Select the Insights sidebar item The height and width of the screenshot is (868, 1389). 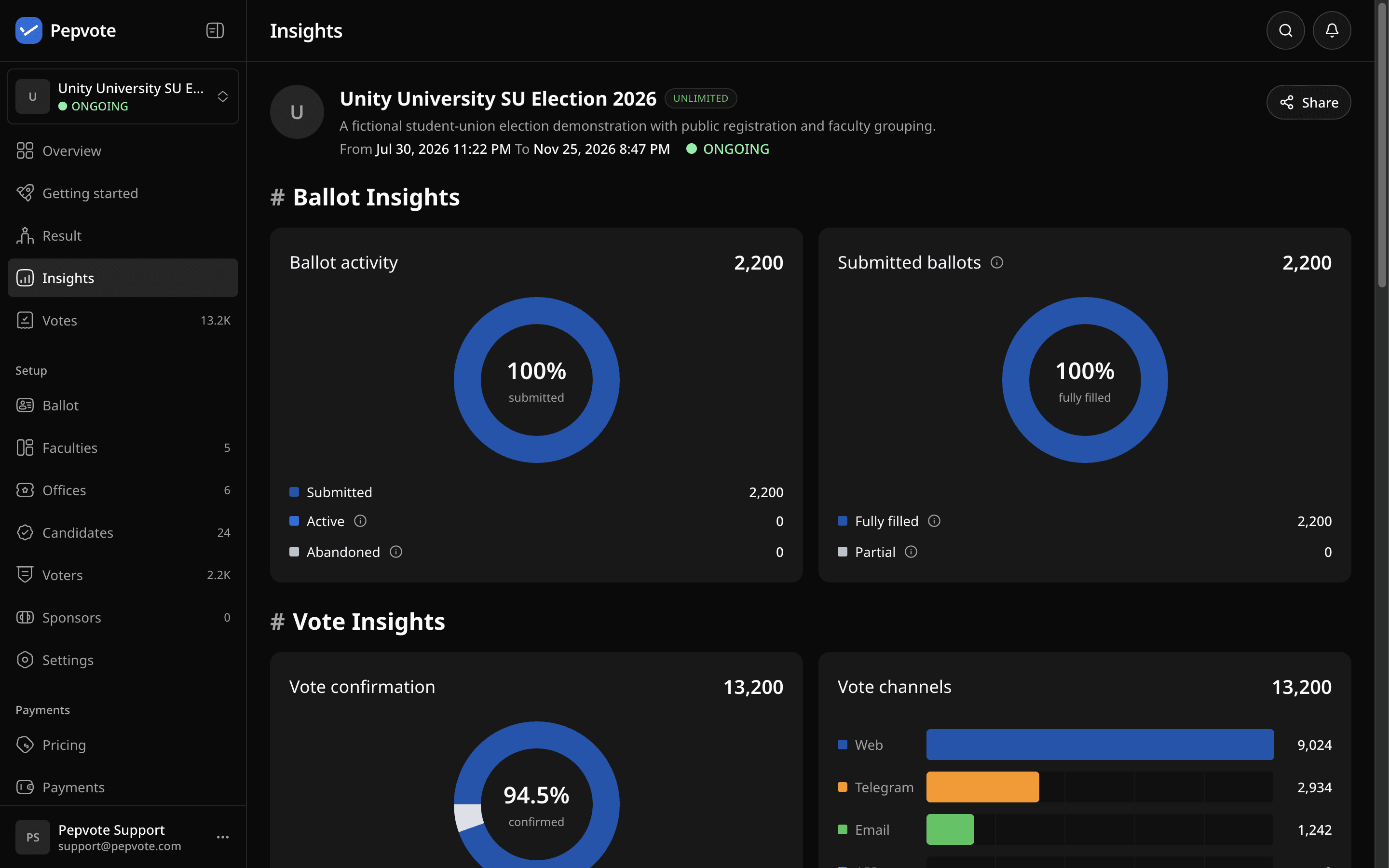[123, 278]
